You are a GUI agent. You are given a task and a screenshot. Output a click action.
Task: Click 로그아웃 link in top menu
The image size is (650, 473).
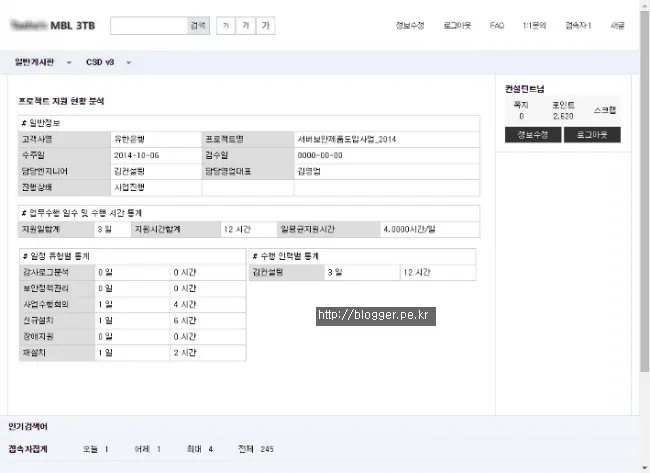tap(457, 26)
